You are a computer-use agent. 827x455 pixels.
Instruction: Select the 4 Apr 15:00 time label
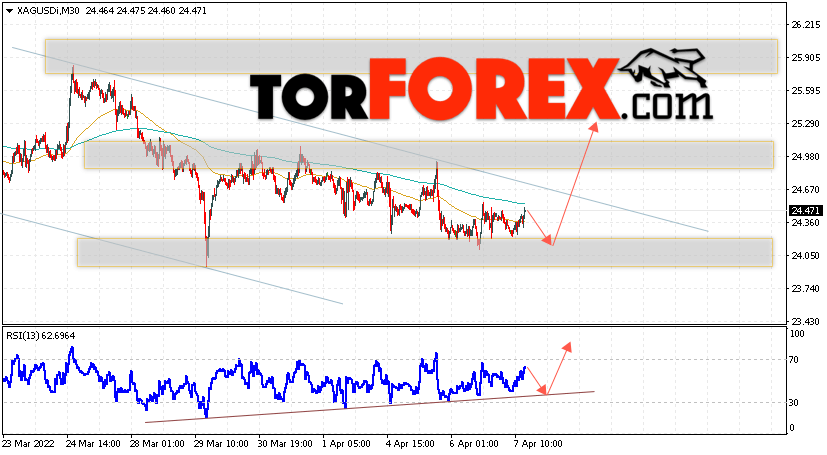(410, 443)
